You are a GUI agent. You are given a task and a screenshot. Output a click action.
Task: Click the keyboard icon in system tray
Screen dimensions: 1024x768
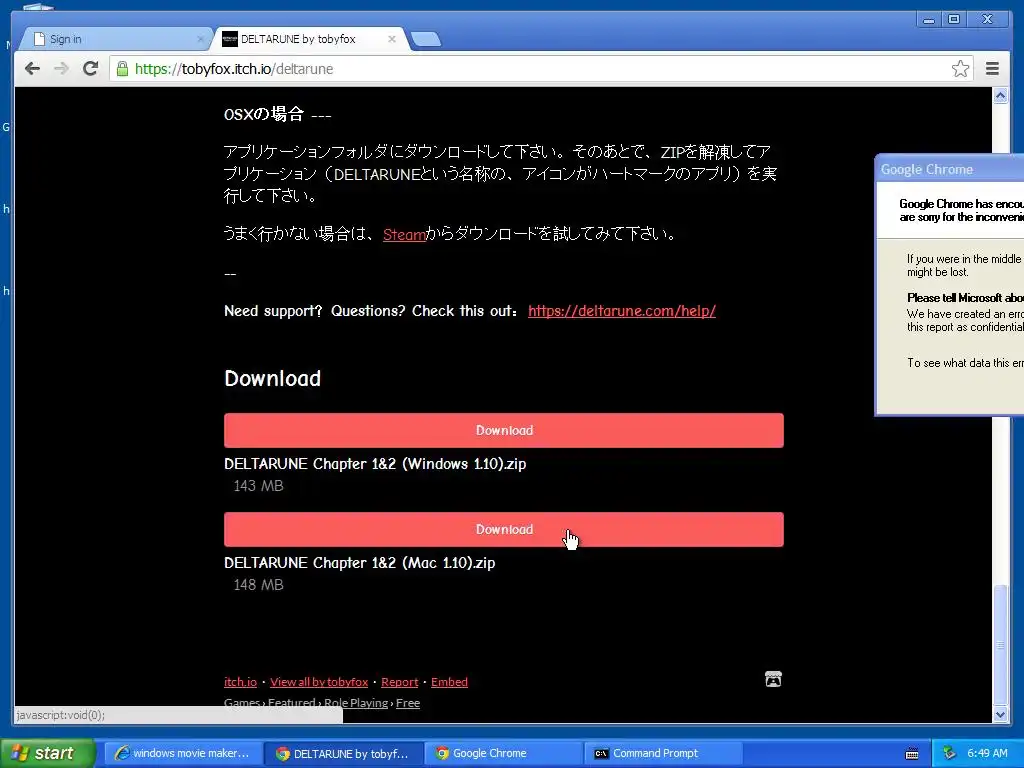[912, 754]
